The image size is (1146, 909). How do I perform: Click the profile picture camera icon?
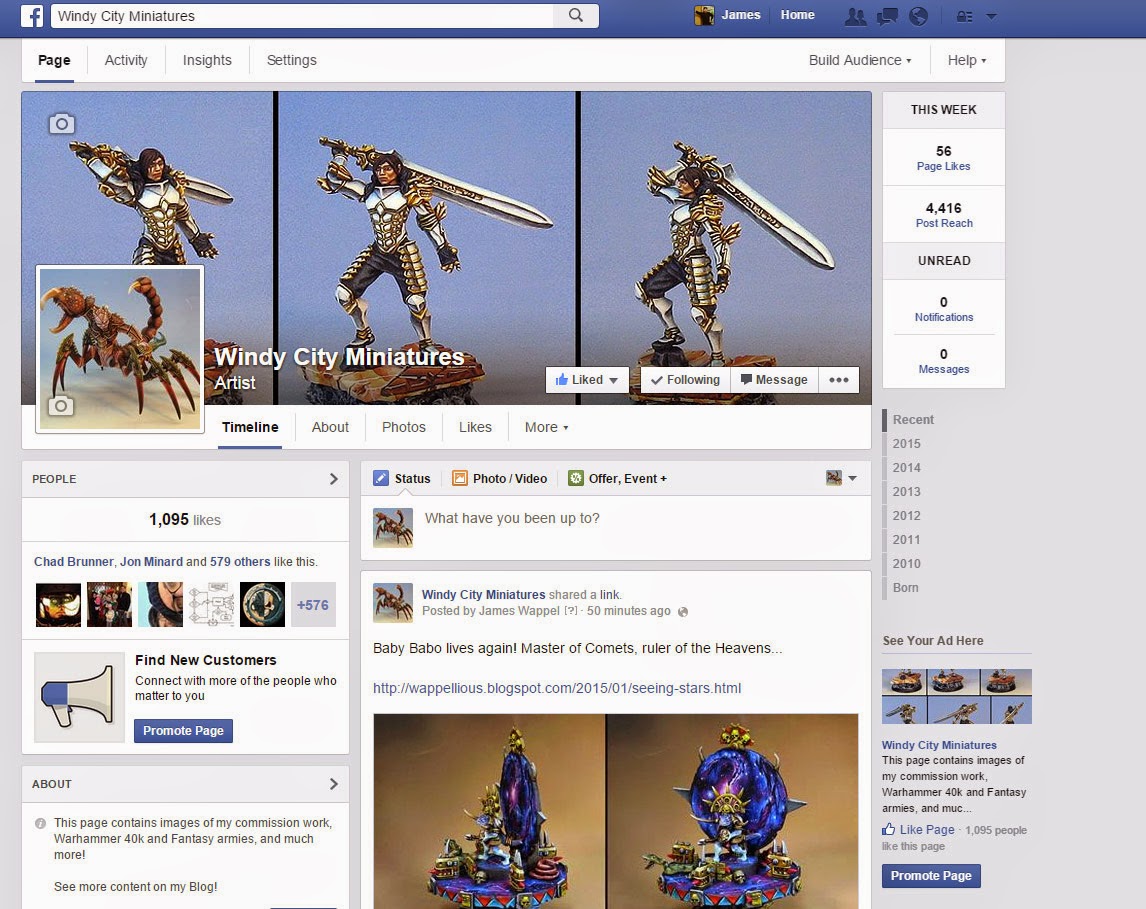[x=61, y=406]
